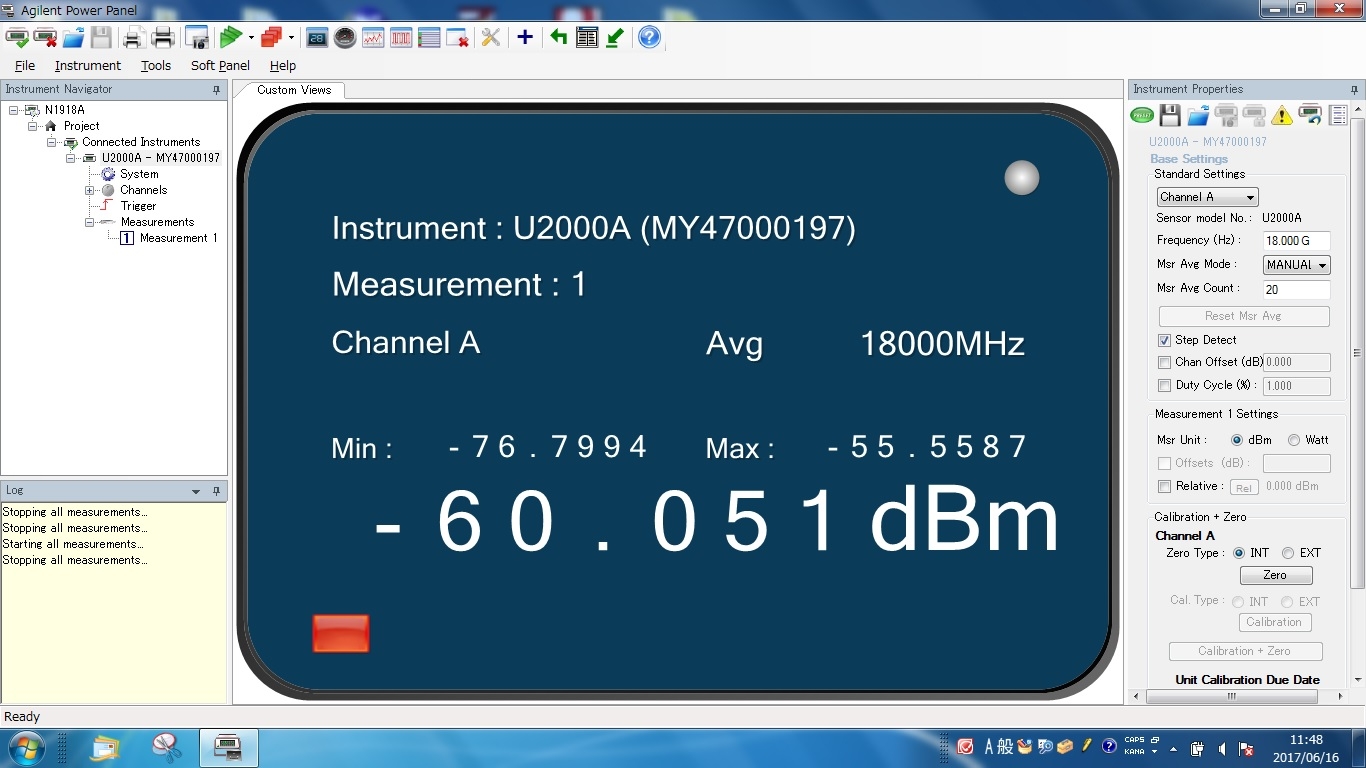Select the analog gauge view icon
This screenshot has width=1366, height=768.
coord(345,38)
